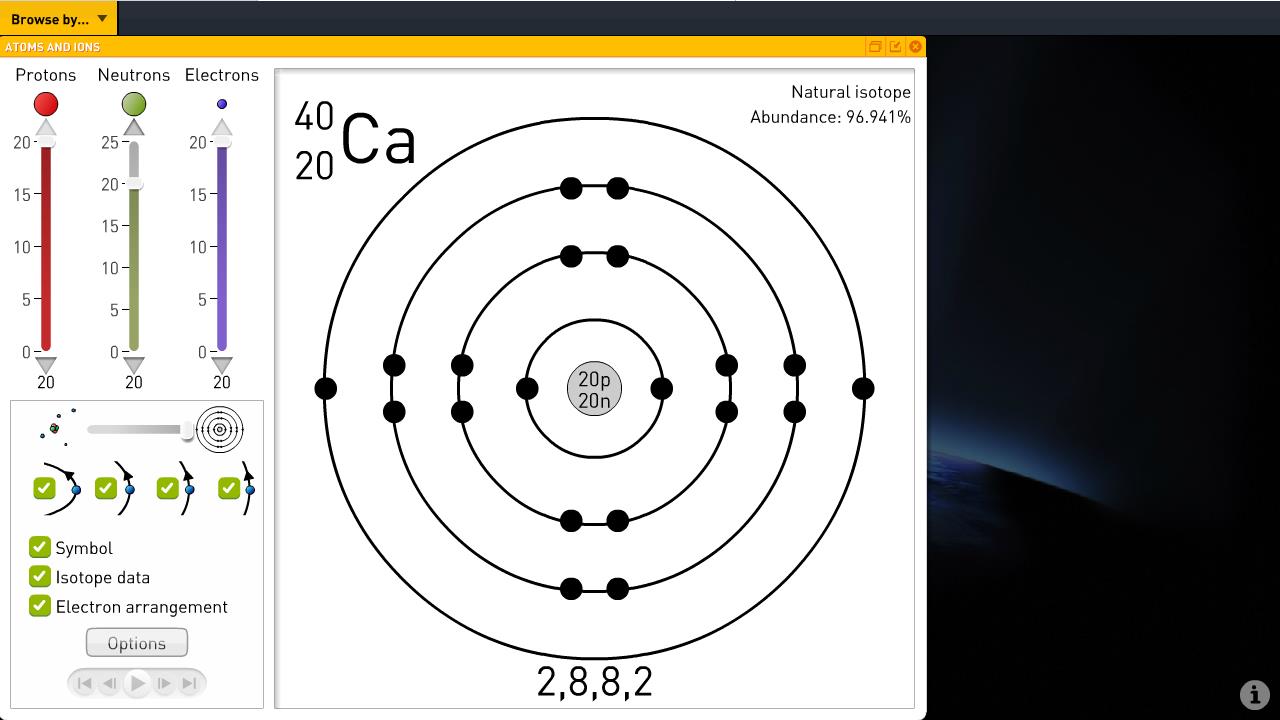1280x720 pixels.
Task: Click the 15 mark on Protons scale
Action: pos(22,195)
